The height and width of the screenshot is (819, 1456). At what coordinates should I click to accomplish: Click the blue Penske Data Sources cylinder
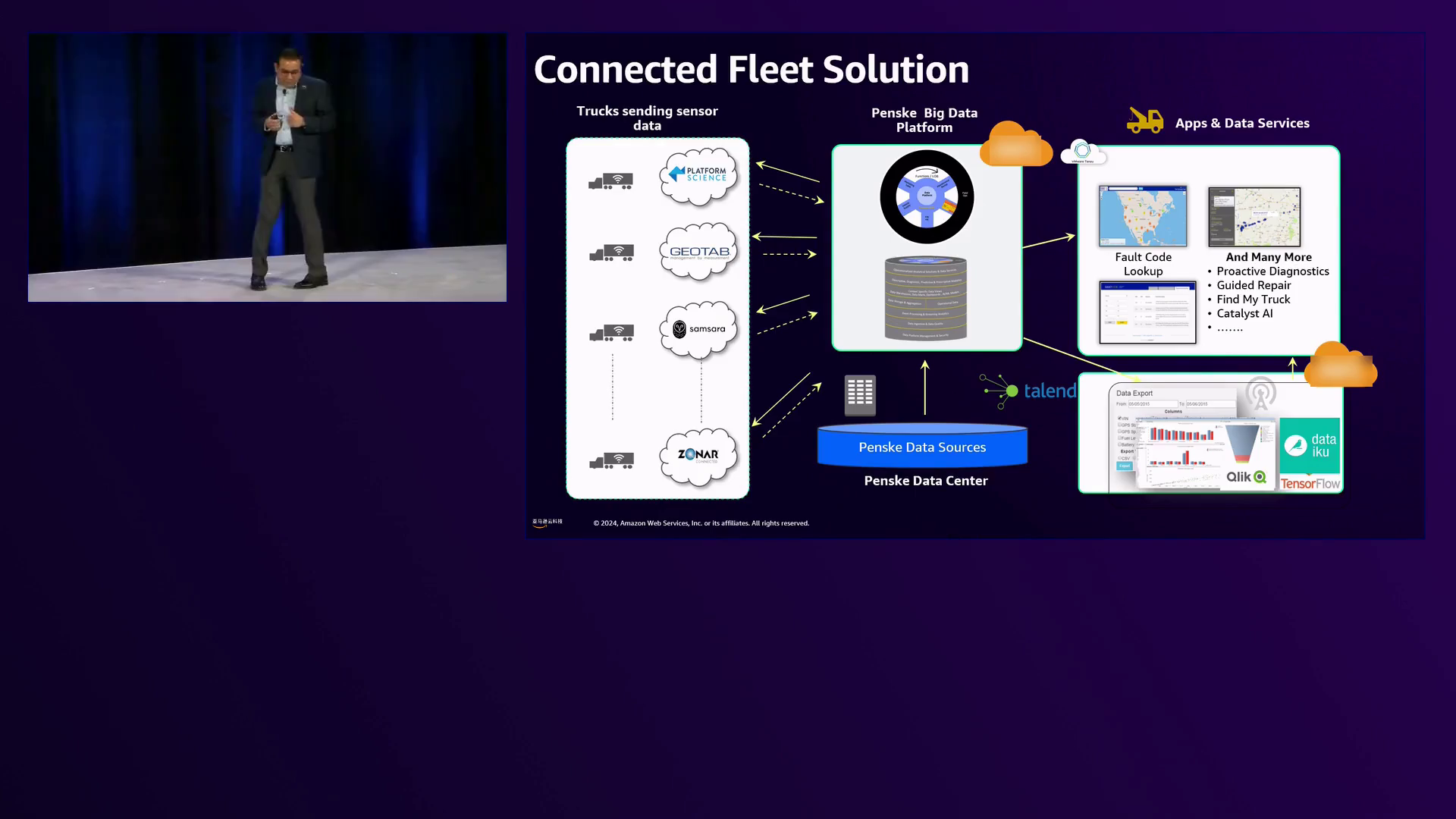tap(922, 447)
